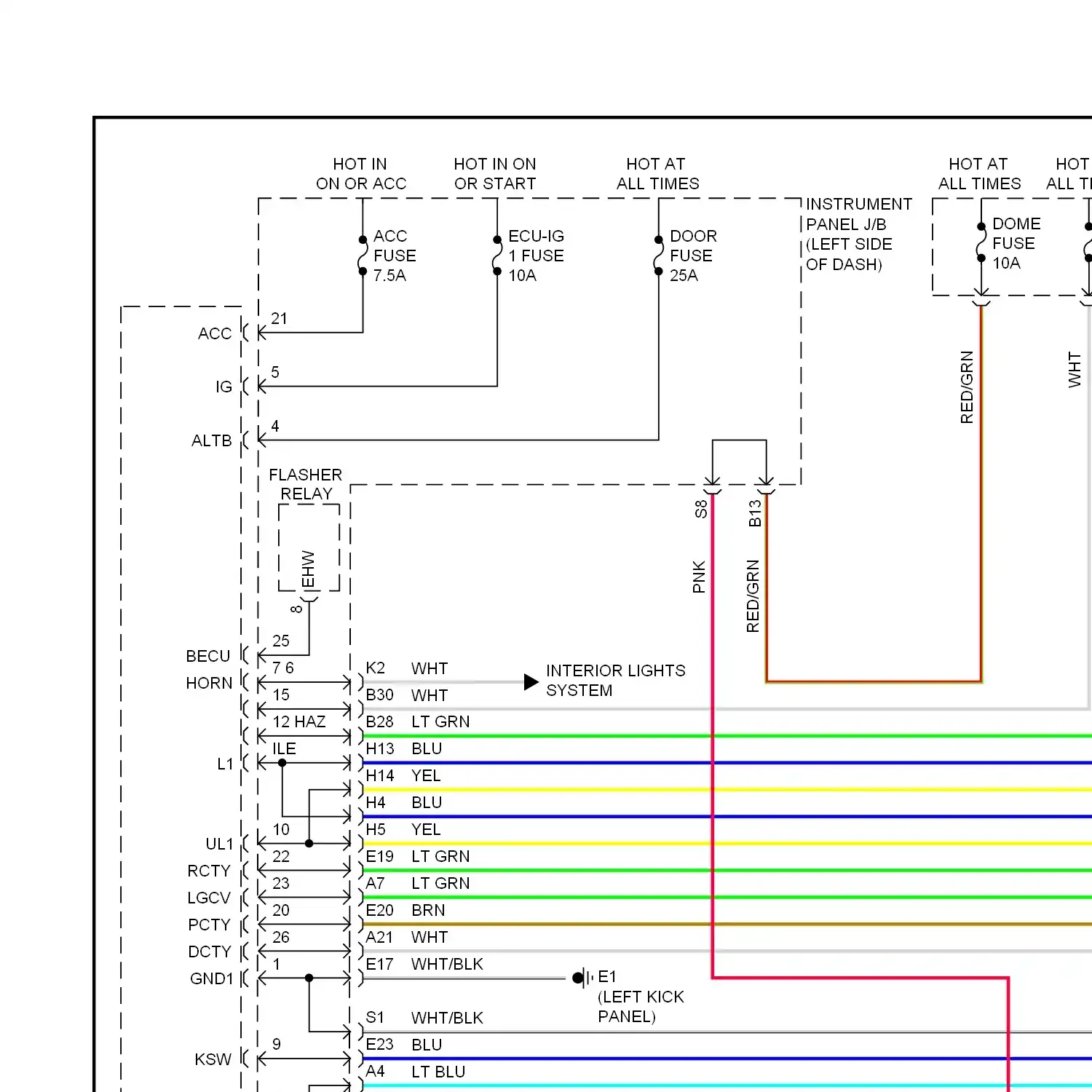This screenshot has height=1092, width=1092.
Task: Click the H5 YEL wire label
Action: click(403, 829)
